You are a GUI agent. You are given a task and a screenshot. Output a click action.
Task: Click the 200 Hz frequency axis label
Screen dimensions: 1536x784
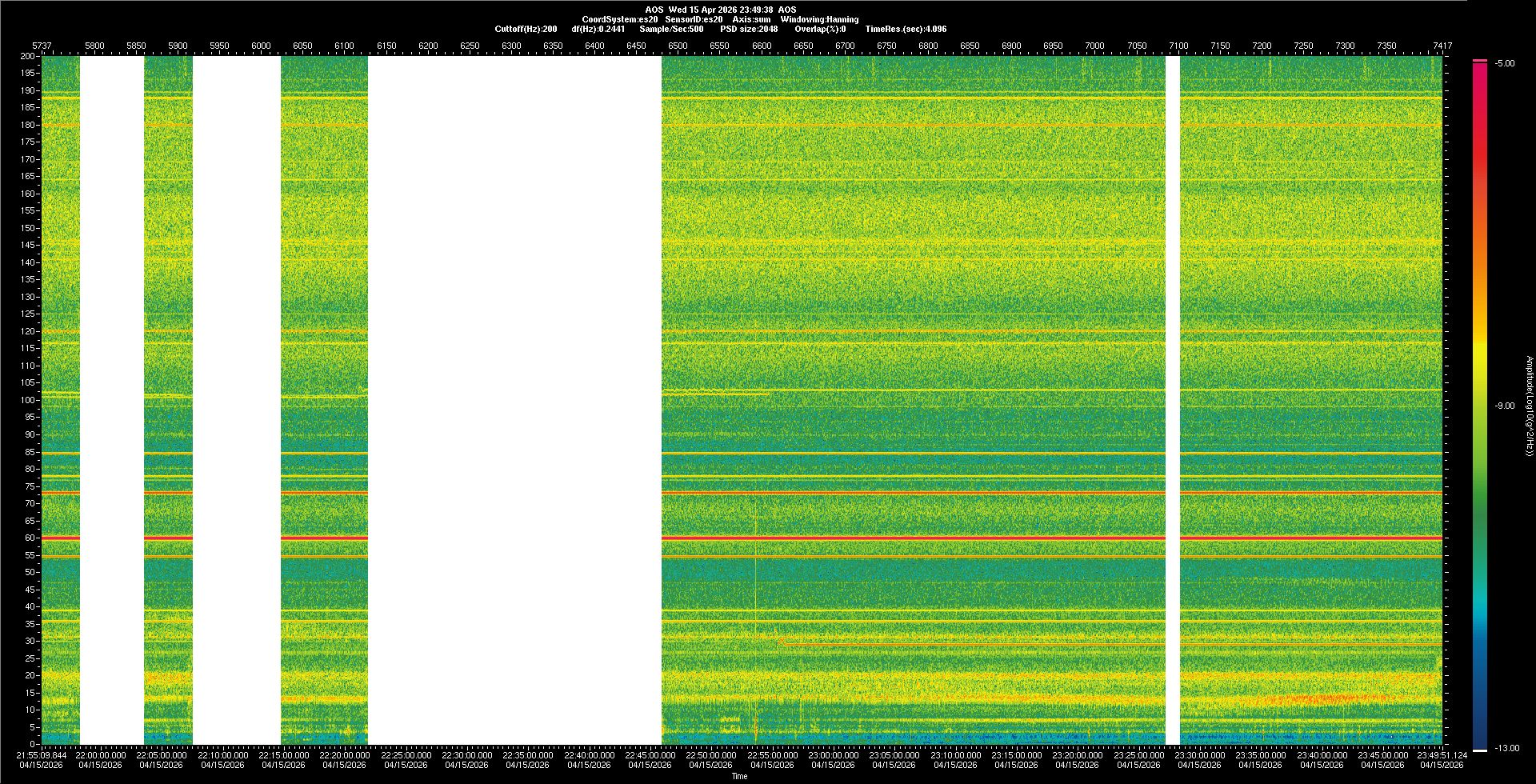click(x=27, y=56)
